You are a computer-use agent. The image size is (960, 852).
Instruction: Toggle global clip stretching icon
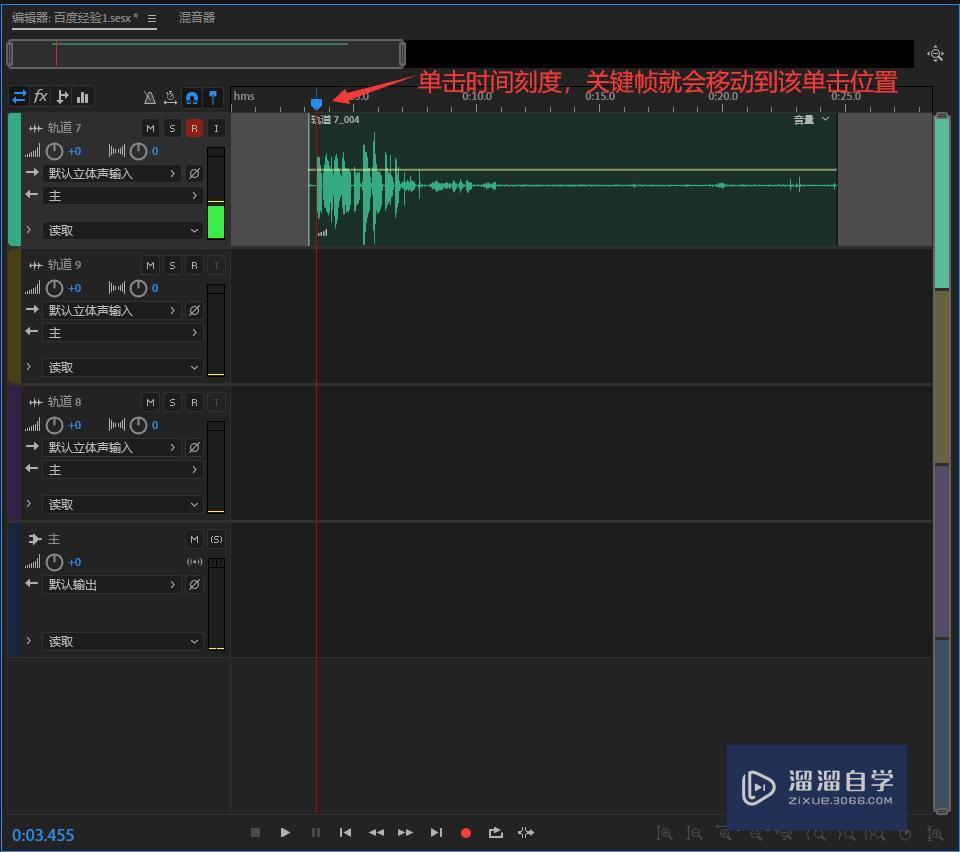point(170,97)
